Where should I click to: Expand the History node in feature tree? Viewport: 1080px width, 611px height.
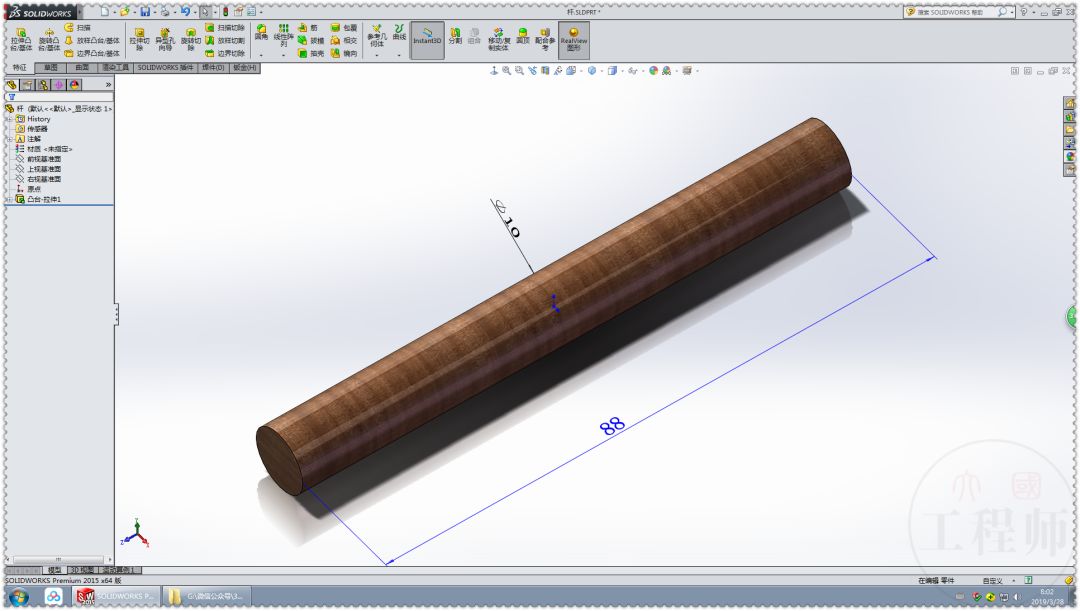pos(8,119)
